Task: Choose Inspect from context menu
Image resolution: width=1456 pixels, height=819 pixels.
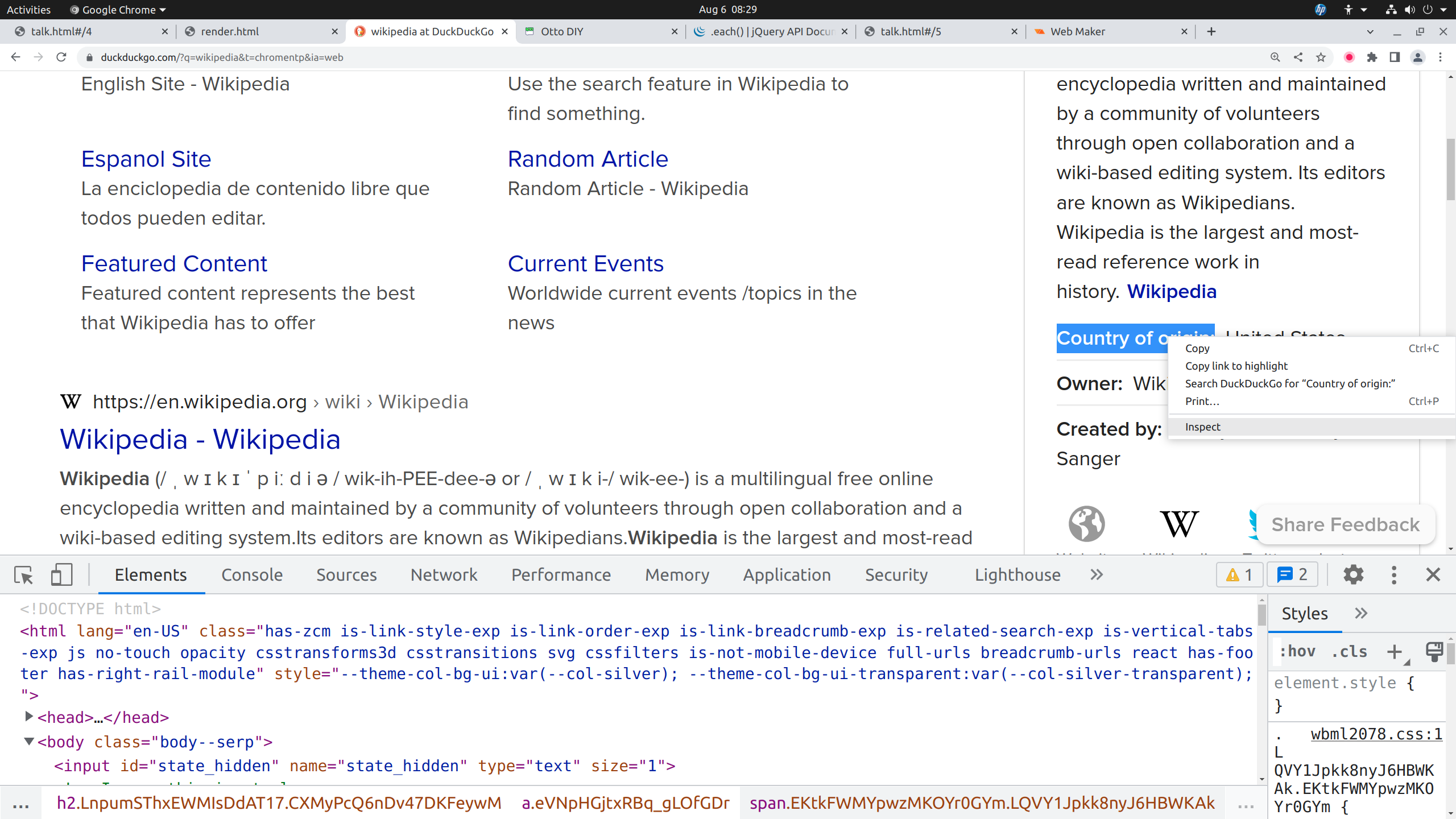Action: pyautogui.click(x=1202, y=427)
